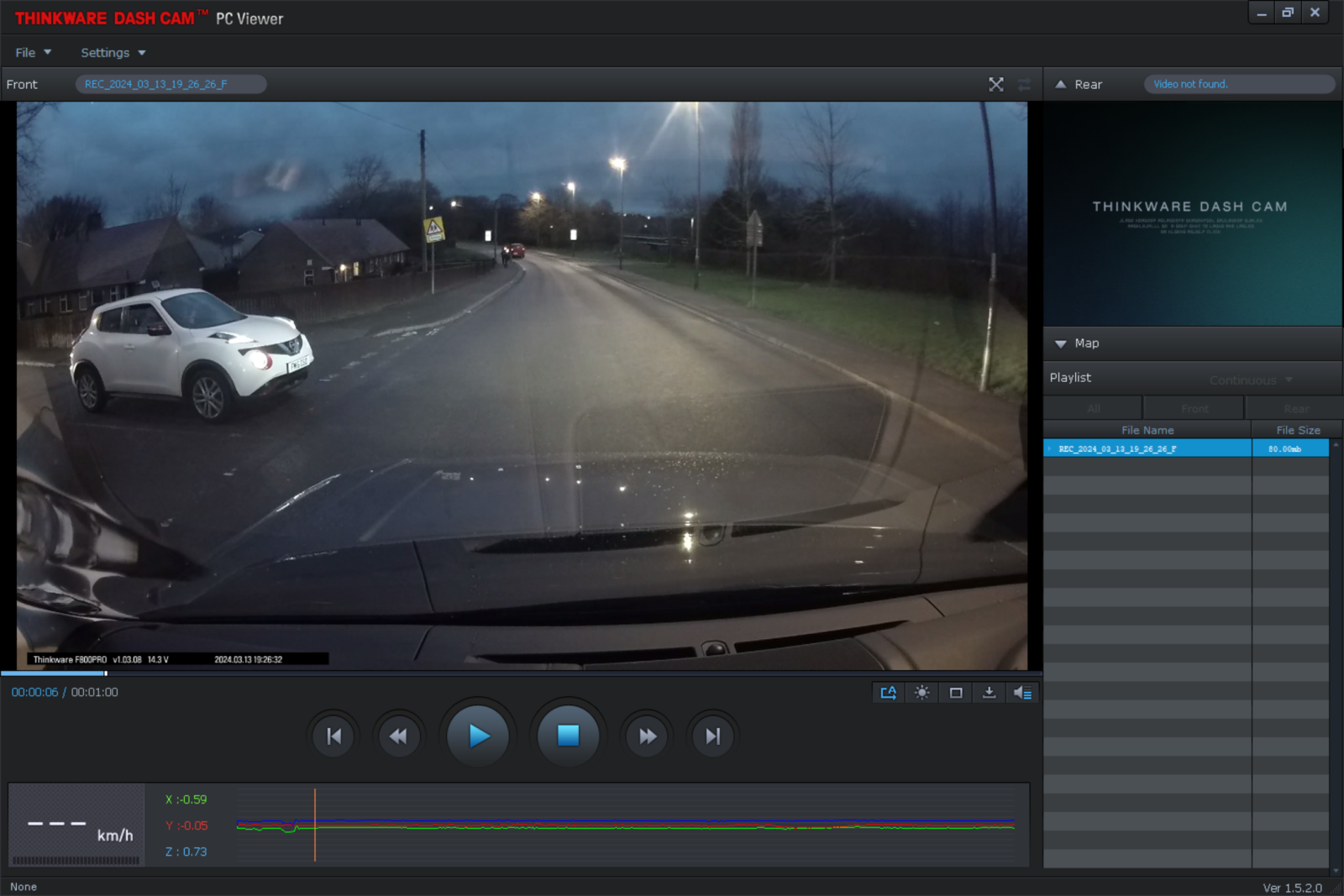Click the current time 00:00:06

(x=34, y=692)
